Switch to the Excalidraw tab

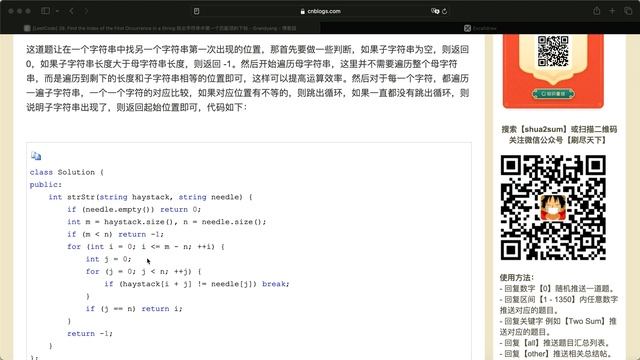(x=480, y=28)
